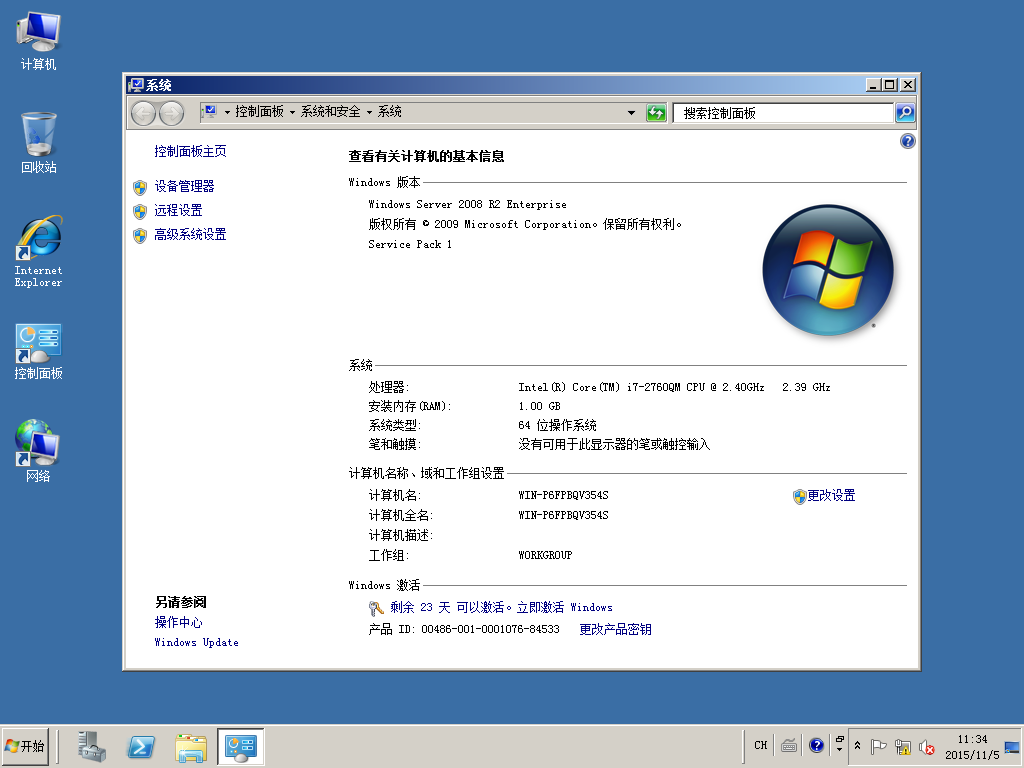
Task: Open 设备管理器 link
Action: coord(184,187)
